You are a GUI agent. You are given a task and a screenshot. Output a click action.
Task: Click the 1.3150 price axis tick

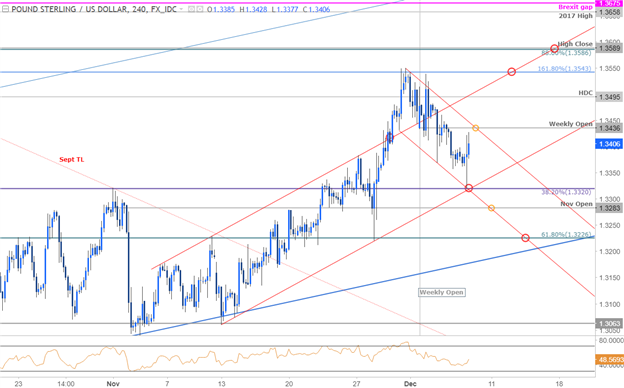610,278
